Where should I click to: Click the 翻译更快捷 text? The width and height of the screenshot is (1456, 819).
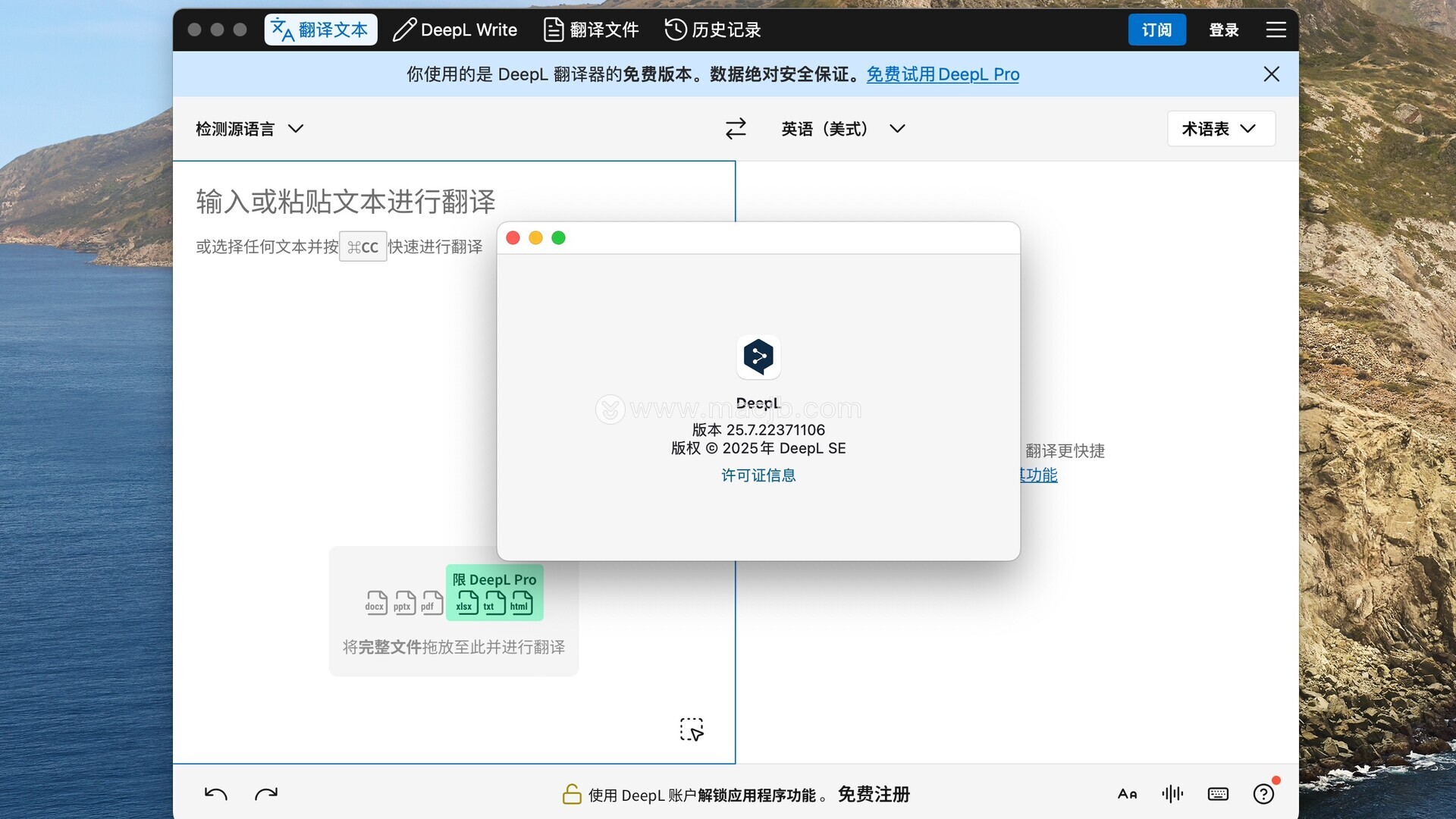[1065, 451]
